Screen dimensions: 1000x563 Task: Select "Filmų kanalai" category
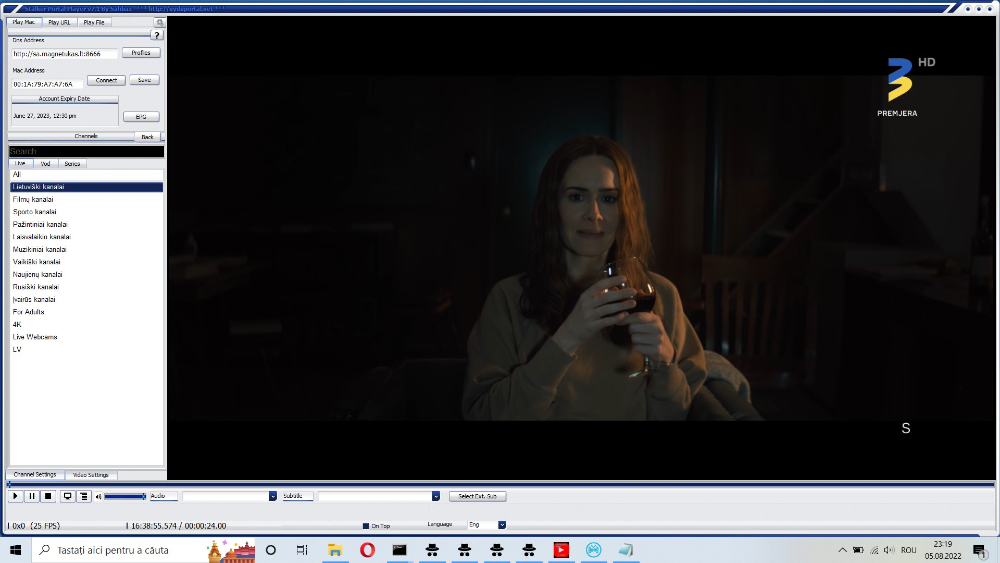87,200
